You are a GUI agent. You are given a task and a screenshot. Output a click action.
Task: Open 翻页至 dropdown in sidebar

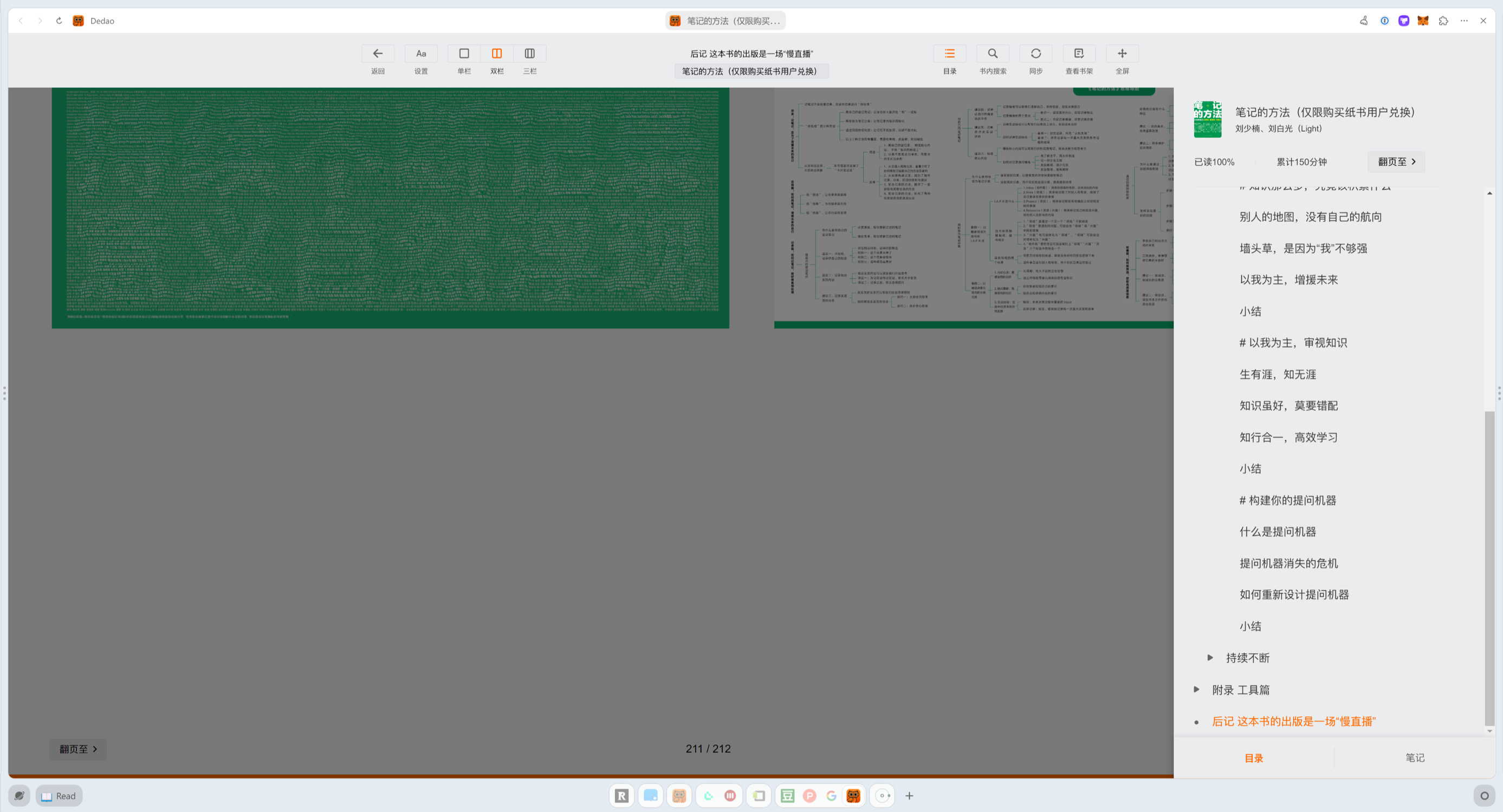click(1396, 161)
